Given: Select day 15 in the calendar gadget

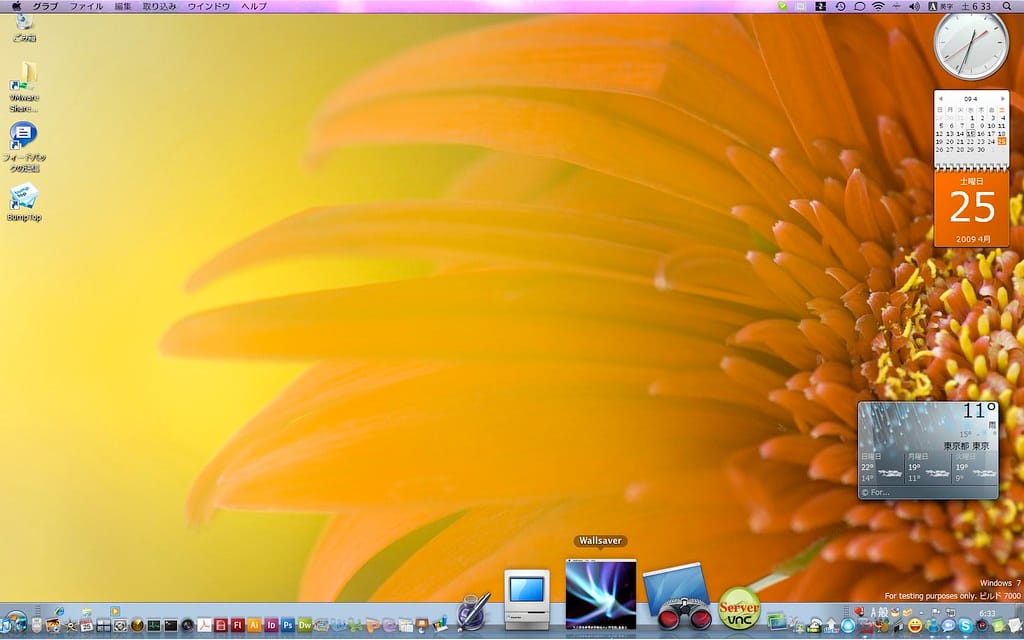Looking at the screenshot, I should 971,133.
